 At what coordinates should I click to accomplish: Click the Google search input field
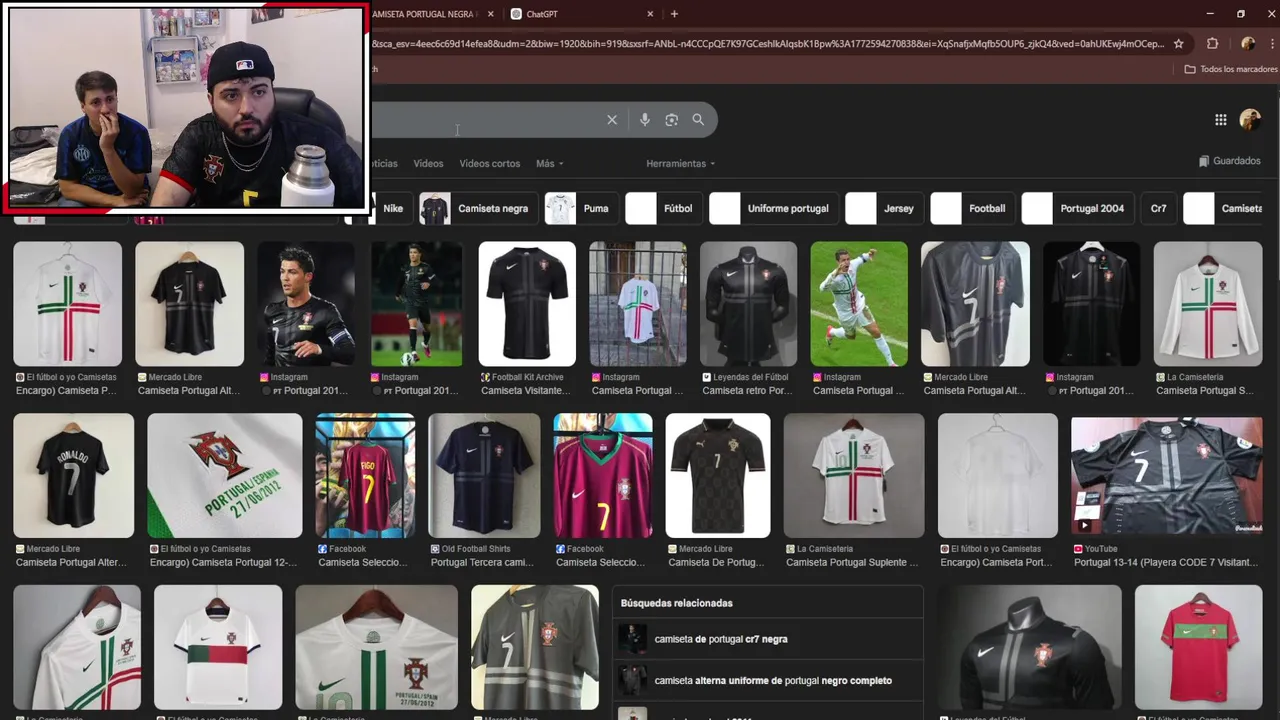coord(485,120)
